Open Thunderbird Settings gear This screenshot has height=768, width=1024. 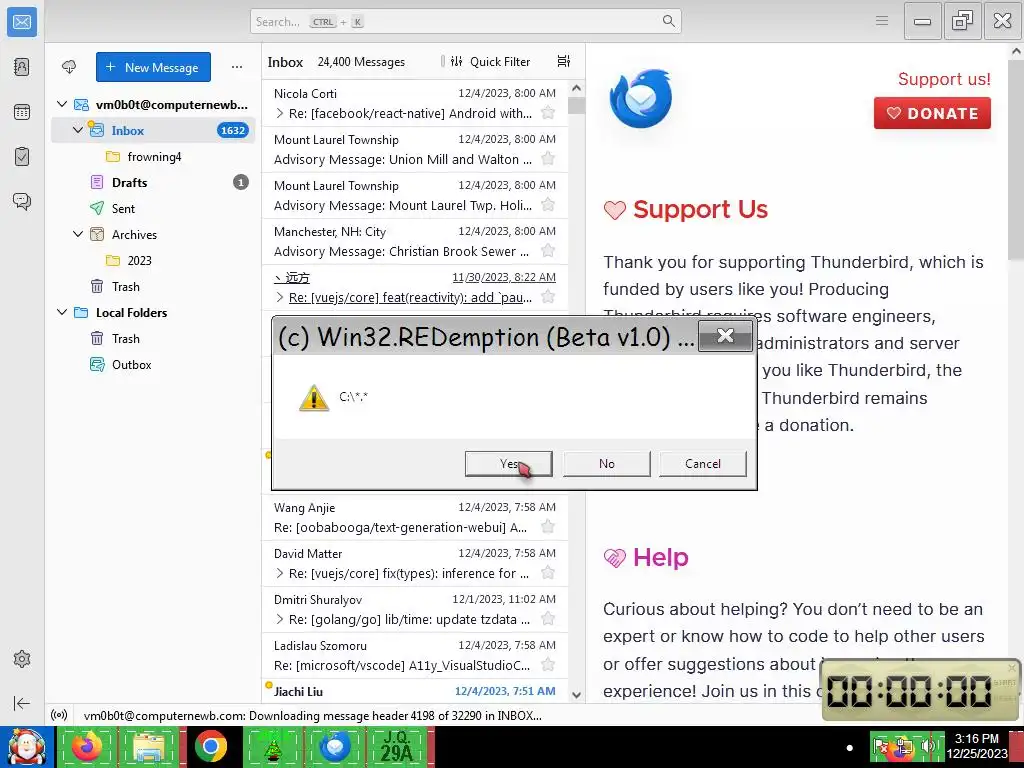(x=22, y=659)
